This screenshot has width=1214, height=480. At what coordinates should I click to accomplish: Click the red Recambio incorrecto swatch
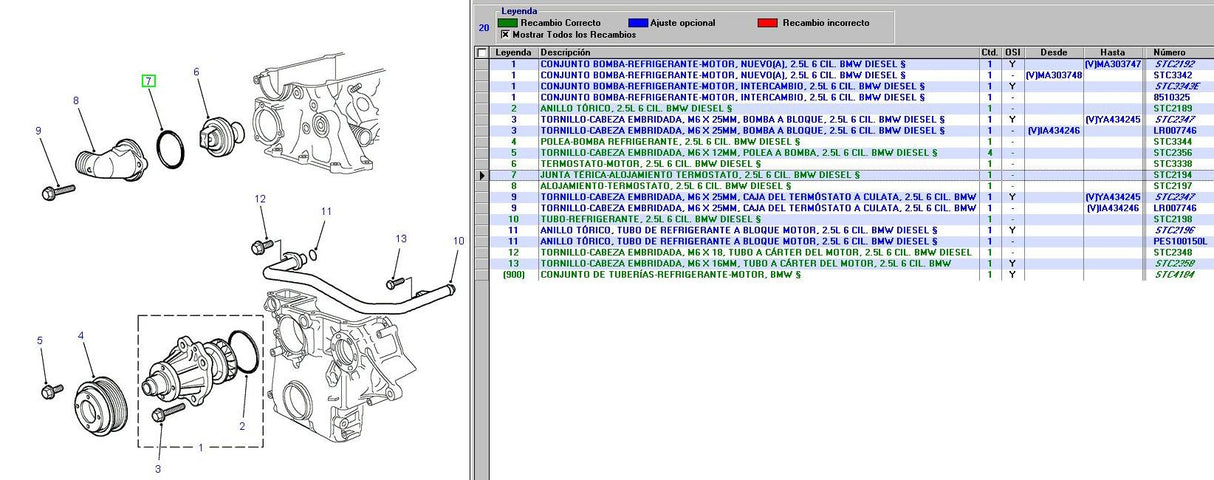[x=766, y=22]
